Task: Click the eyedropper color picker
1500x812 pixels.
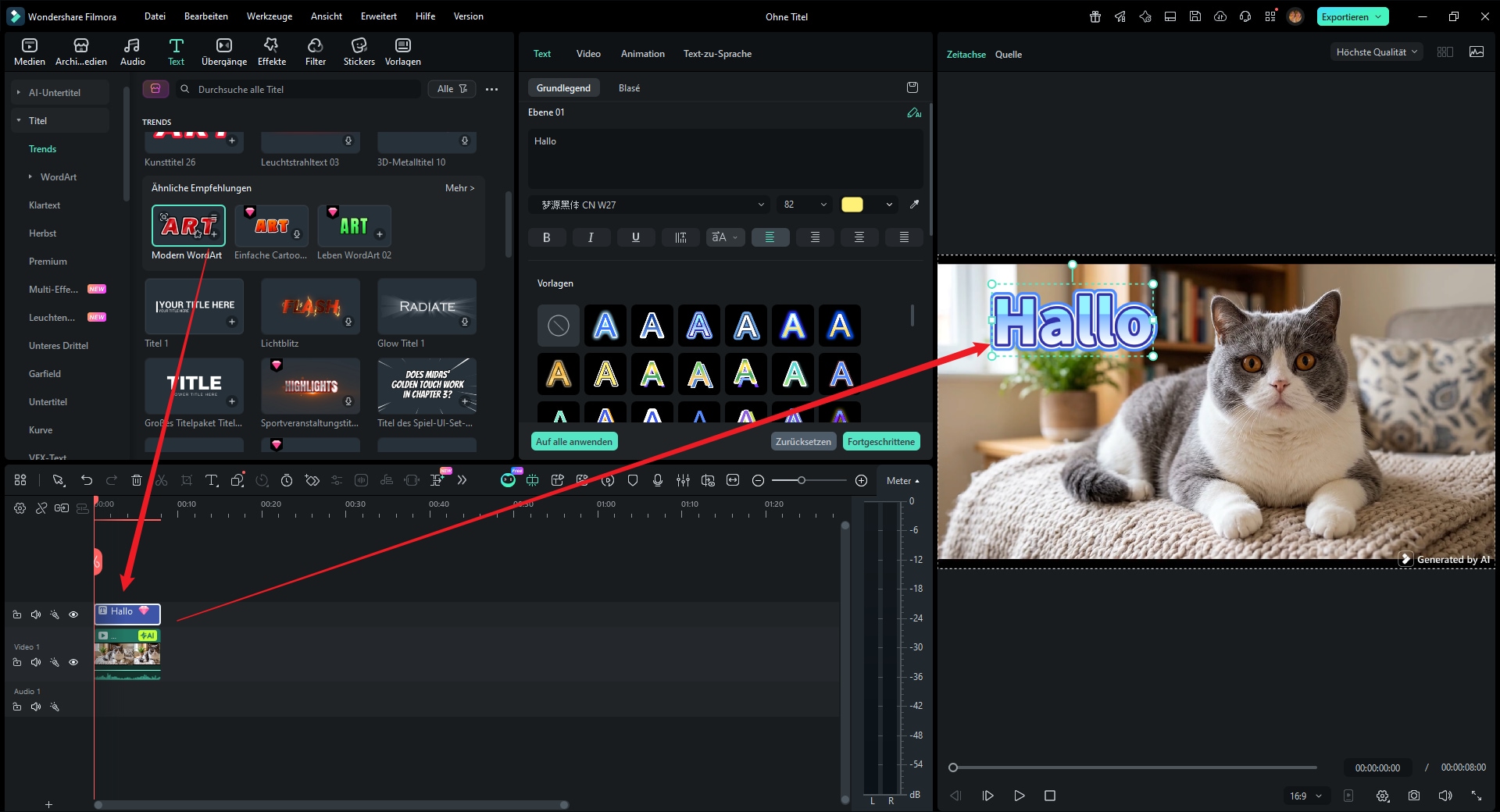Action: point(914,205)
